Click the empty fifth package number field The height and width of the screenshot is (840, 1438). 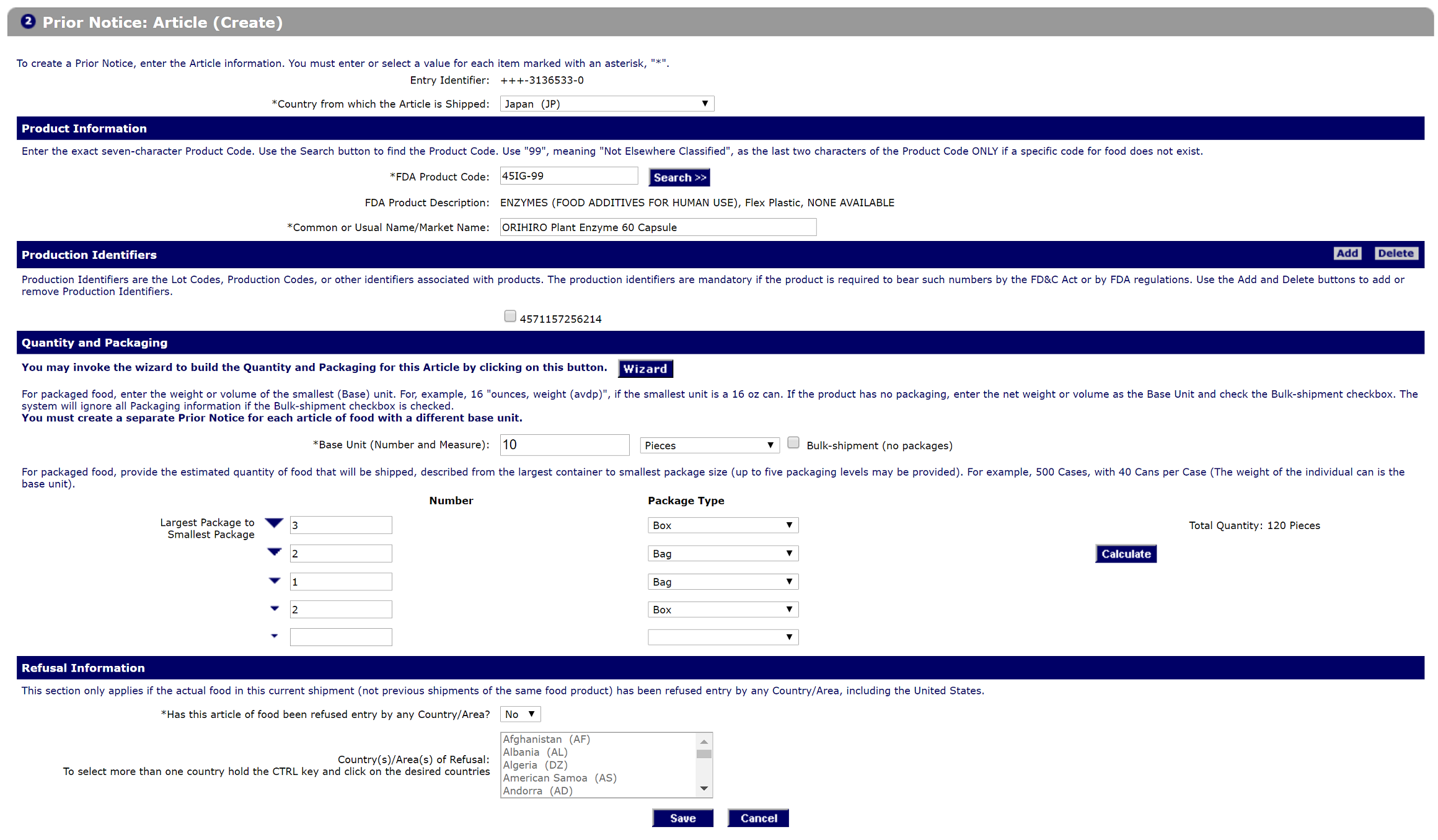341,637
